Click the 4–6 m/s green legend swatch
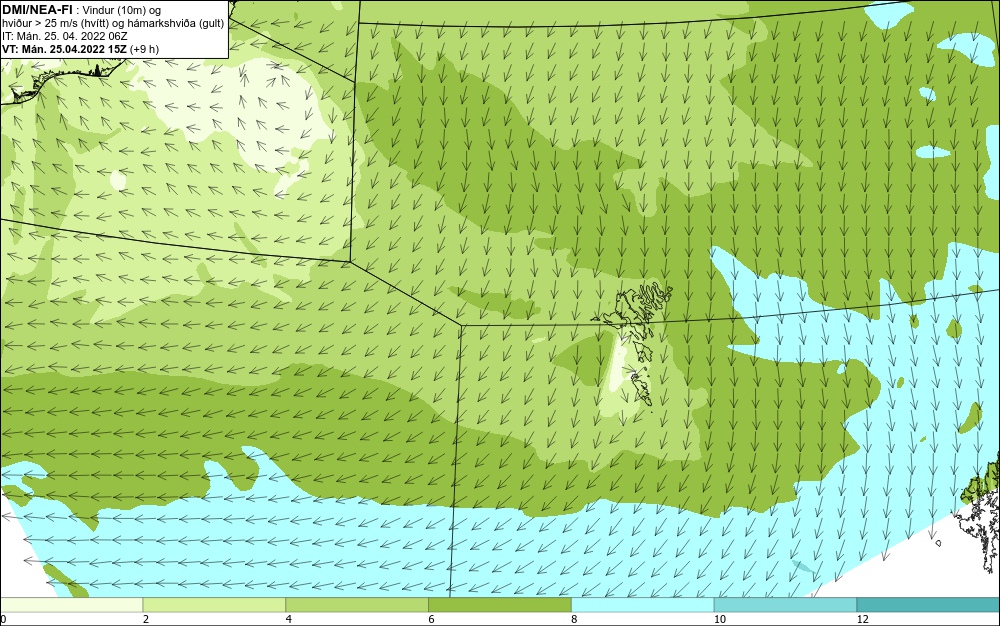The image size is (1000, 626). pyautogui.click(x=357, y=605)
